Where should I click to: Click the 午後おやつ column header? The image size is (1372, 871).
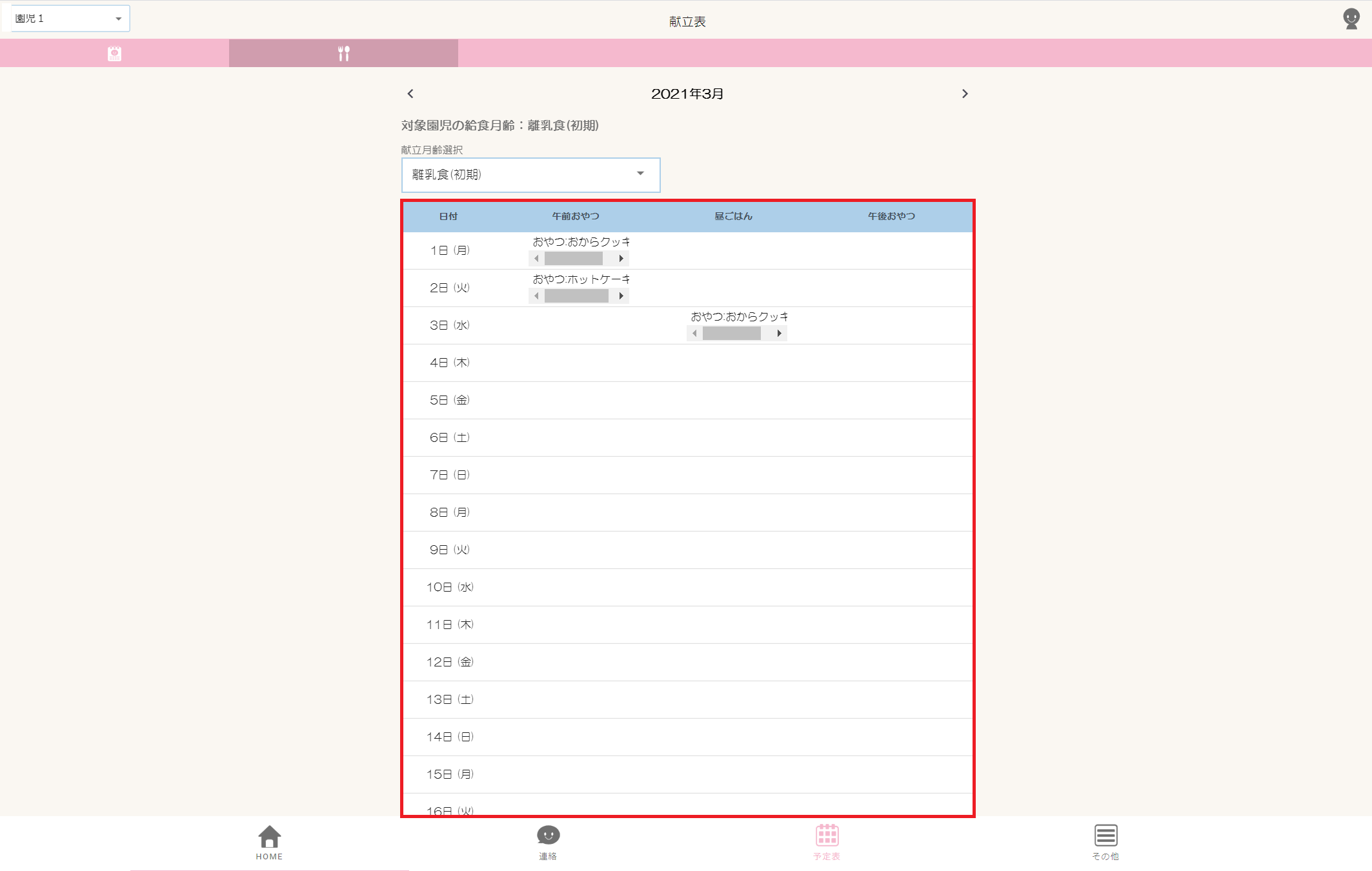coord(891,216)
